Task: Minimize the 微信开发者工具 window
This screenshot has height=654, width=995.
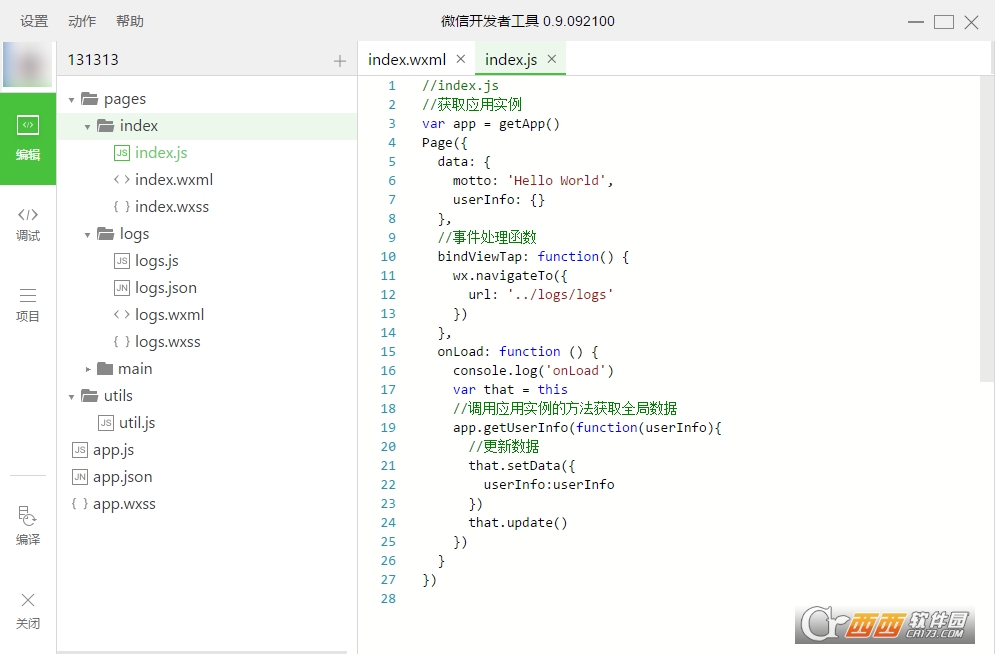Action: pos(916,22)
